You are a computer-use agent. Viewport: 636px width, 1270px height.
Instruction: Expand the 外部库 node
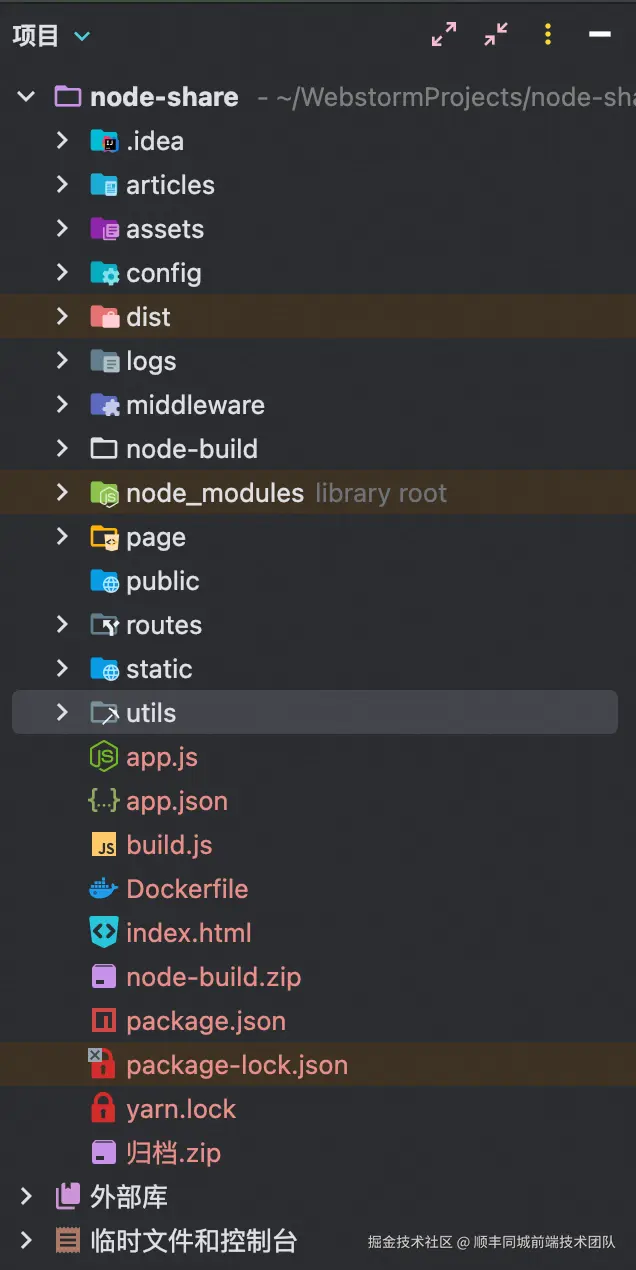26,1197
